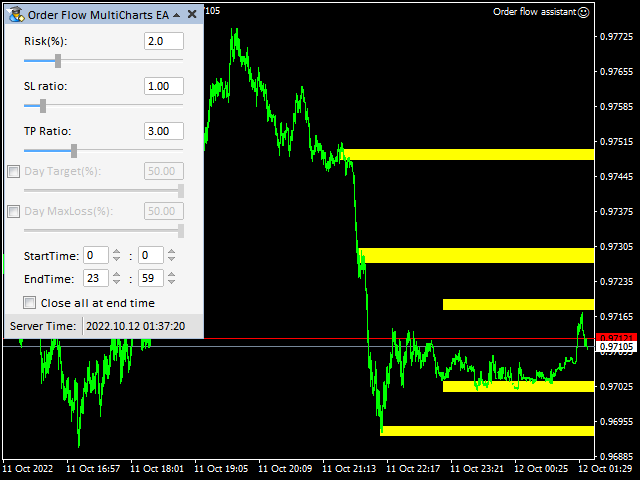Click the Risk(%) slider handle

tap(58, 61)
